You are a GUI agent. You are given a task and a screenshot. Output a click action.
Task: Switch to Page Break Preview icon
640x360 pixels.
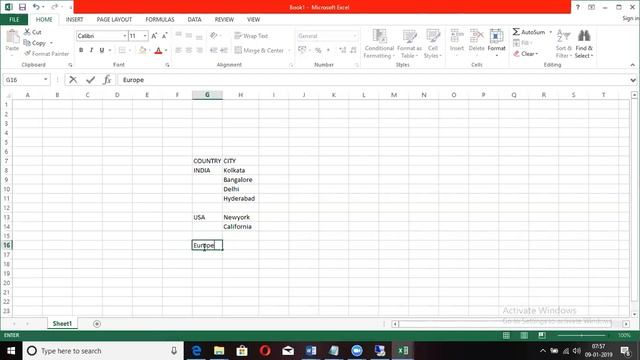pyautogui.click(x=542, y=335)
